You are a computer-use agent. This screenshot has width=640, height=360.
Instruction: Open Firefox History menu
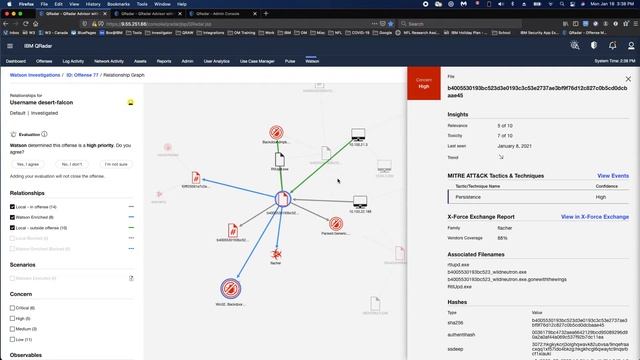(x=93, y=4)
